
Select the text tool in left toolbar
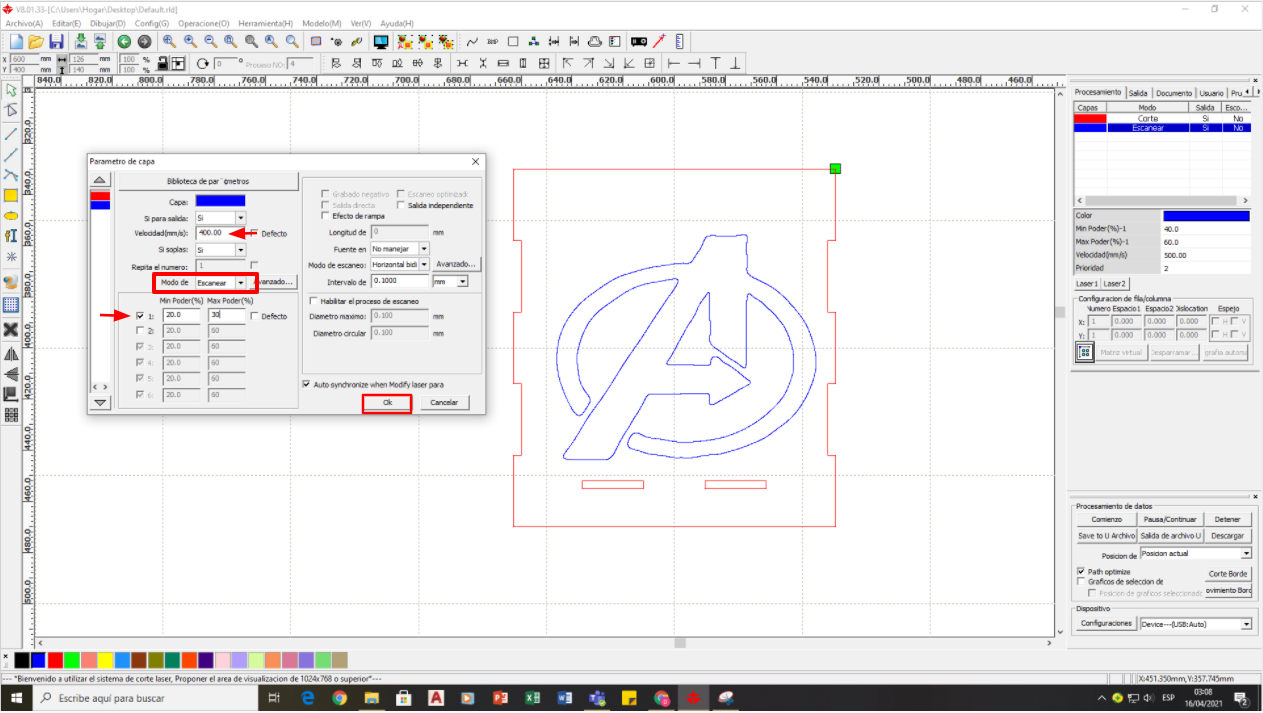point(11,236)
